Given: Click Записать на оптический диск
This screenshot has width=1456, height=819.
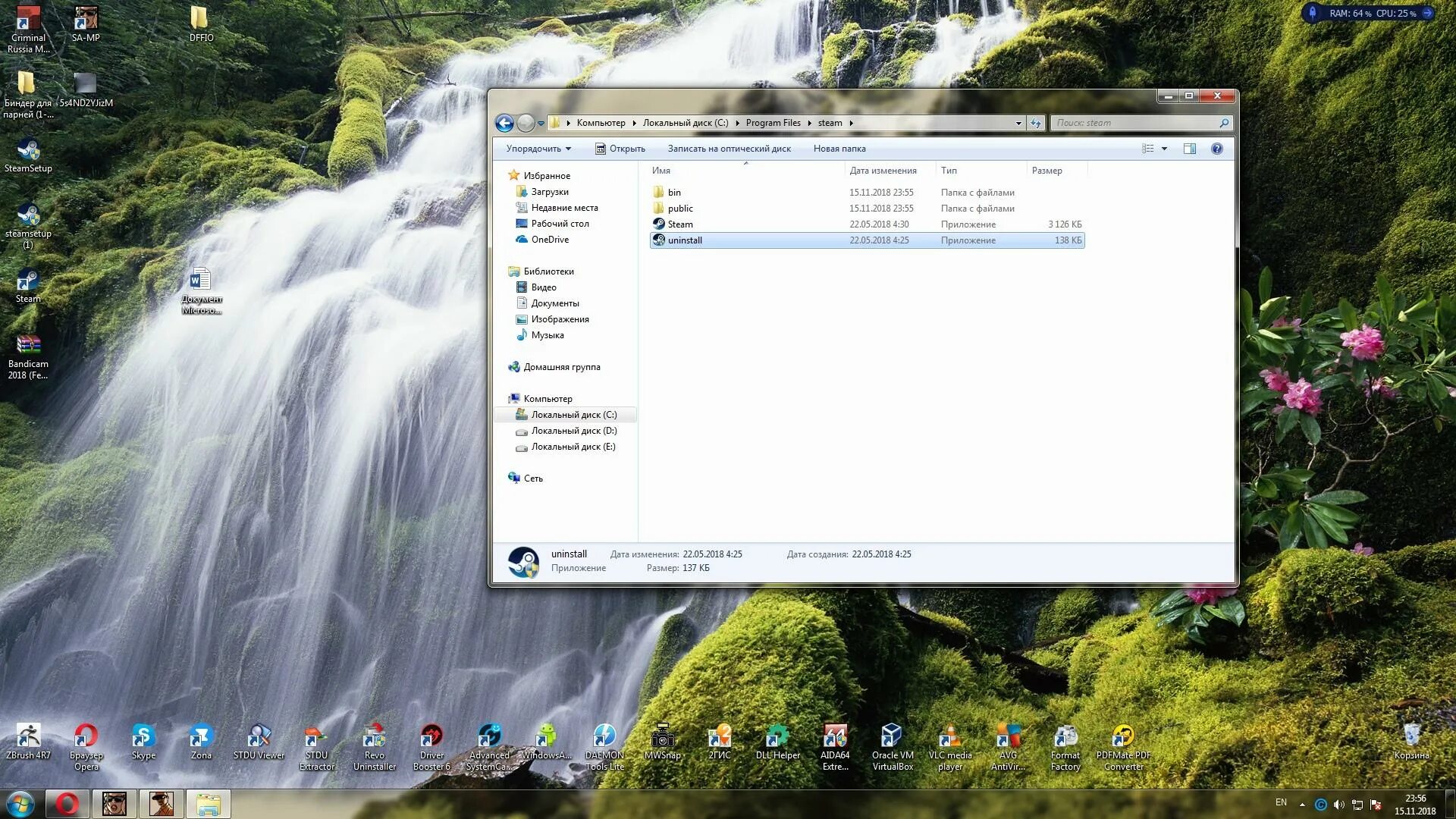Looking at the screenshot, I should (729, 149).
